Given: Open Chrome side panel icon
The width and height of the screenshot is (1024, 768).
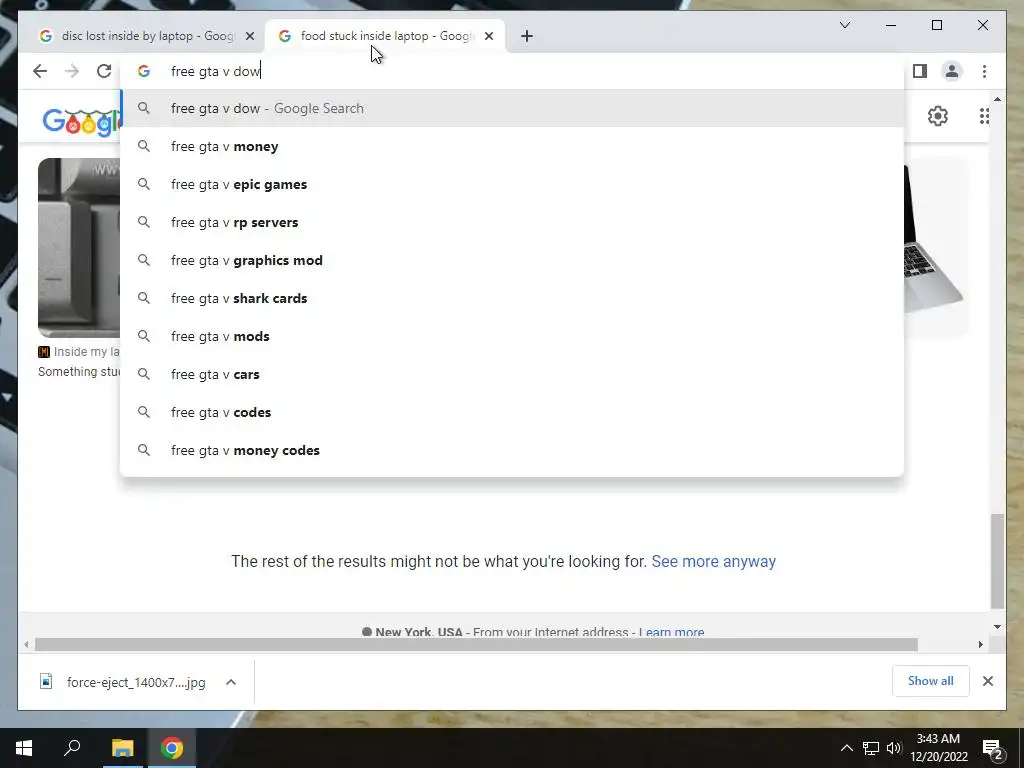Looking at the screenshot, I should (x=920, y=71).
